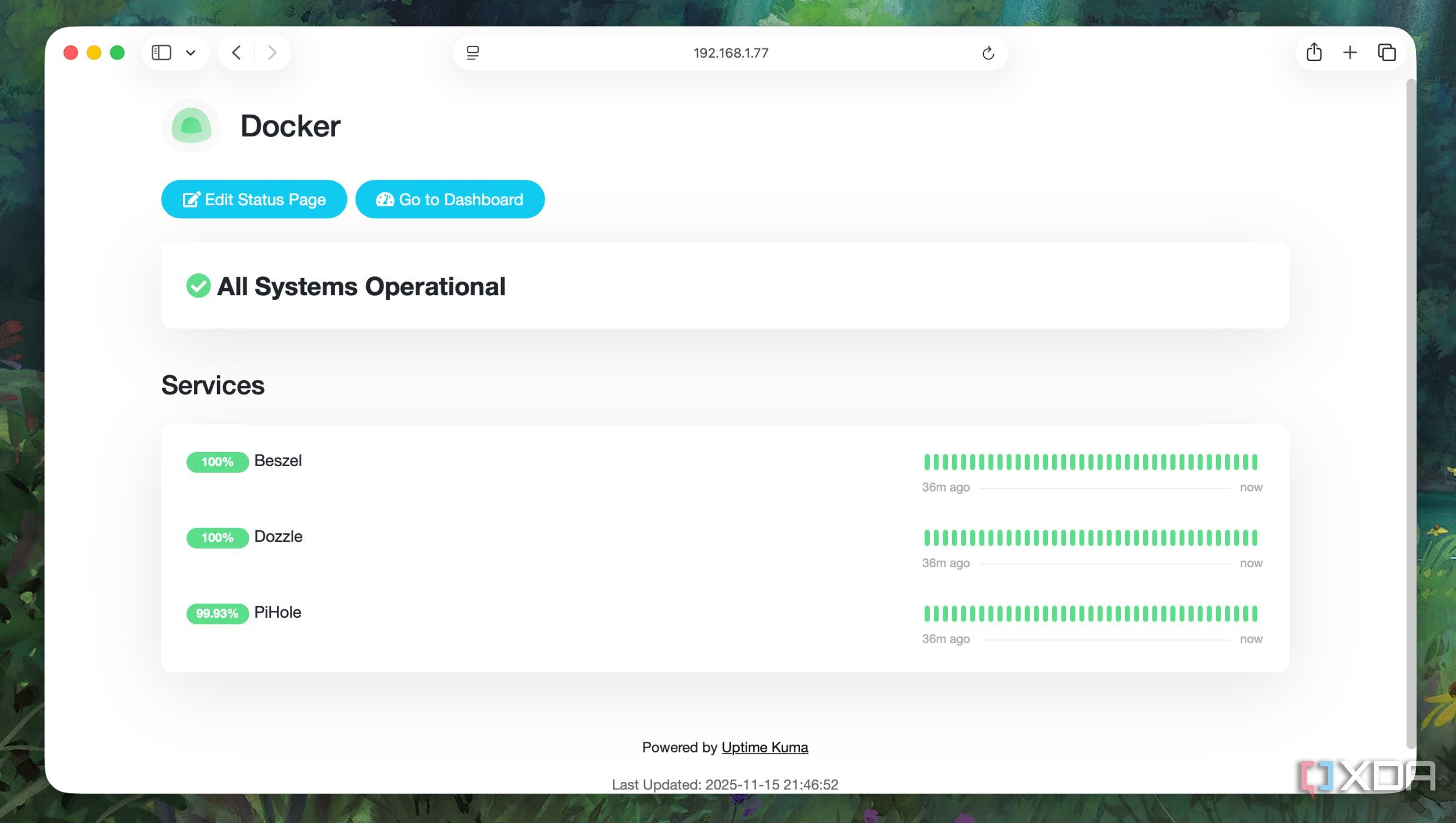1456x823 pixels.
Task: Click the Edit Status Page button
Action: (254, 199)
